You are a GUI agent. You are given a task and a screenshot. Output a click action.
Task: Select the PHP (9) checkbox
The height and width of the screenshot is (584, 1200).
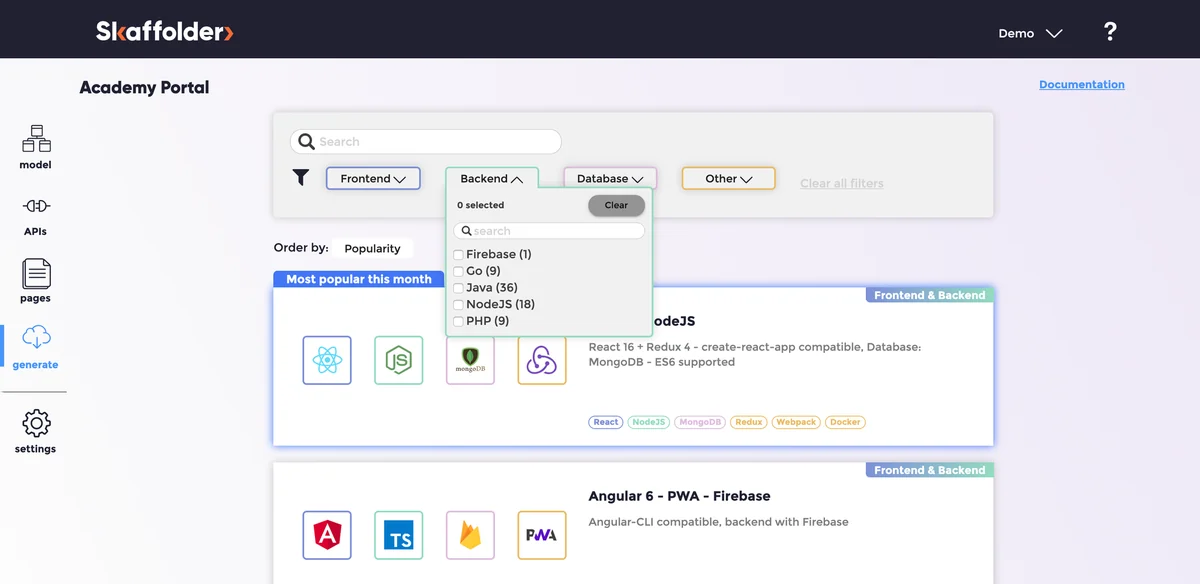point(458,322)
